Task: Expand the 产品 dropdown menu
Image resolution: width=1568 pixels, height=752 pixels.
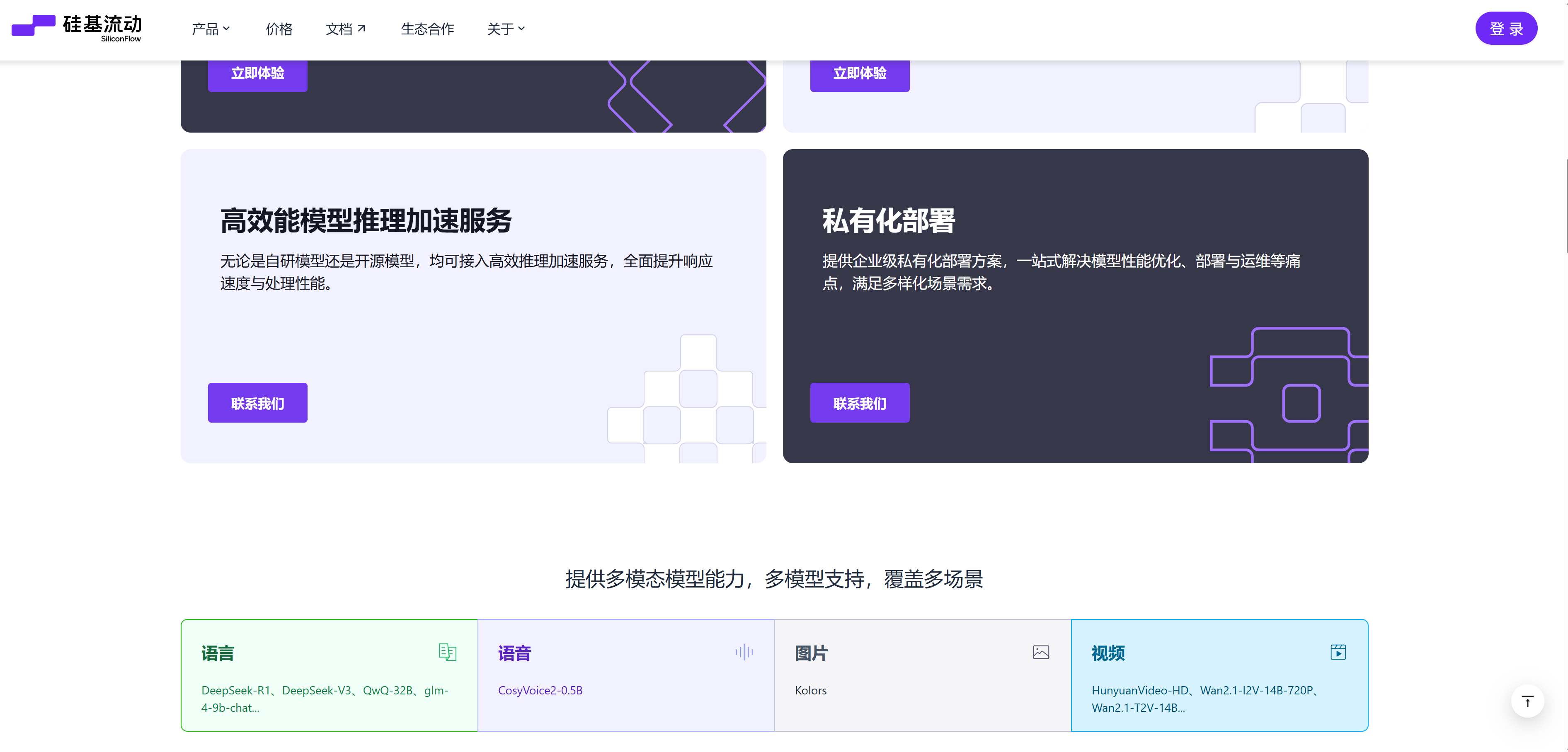Action: [211, 29]
